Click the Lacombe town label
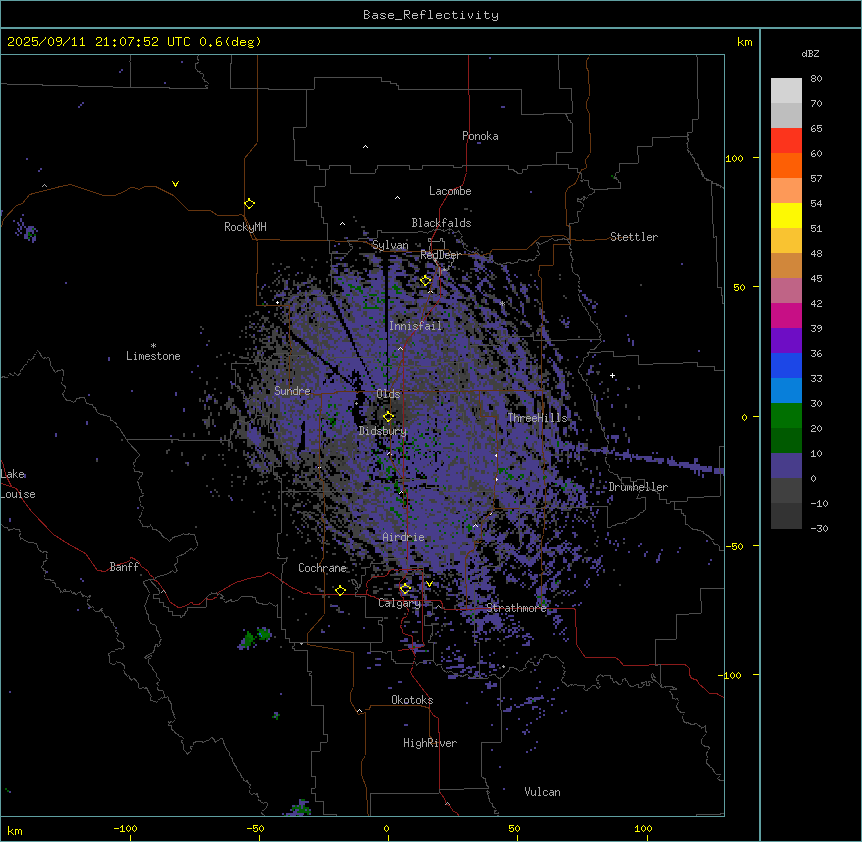862x842 pixels. (x=450, y=191)
